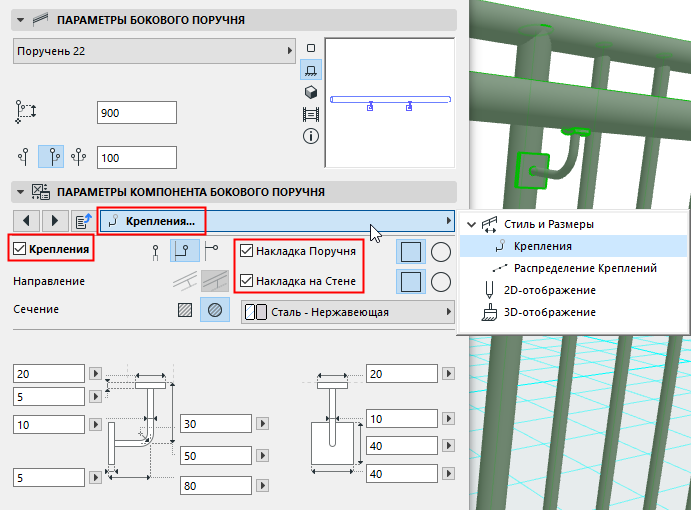
Task: Select the small square preview mode icon
Action: coord(311,48)
